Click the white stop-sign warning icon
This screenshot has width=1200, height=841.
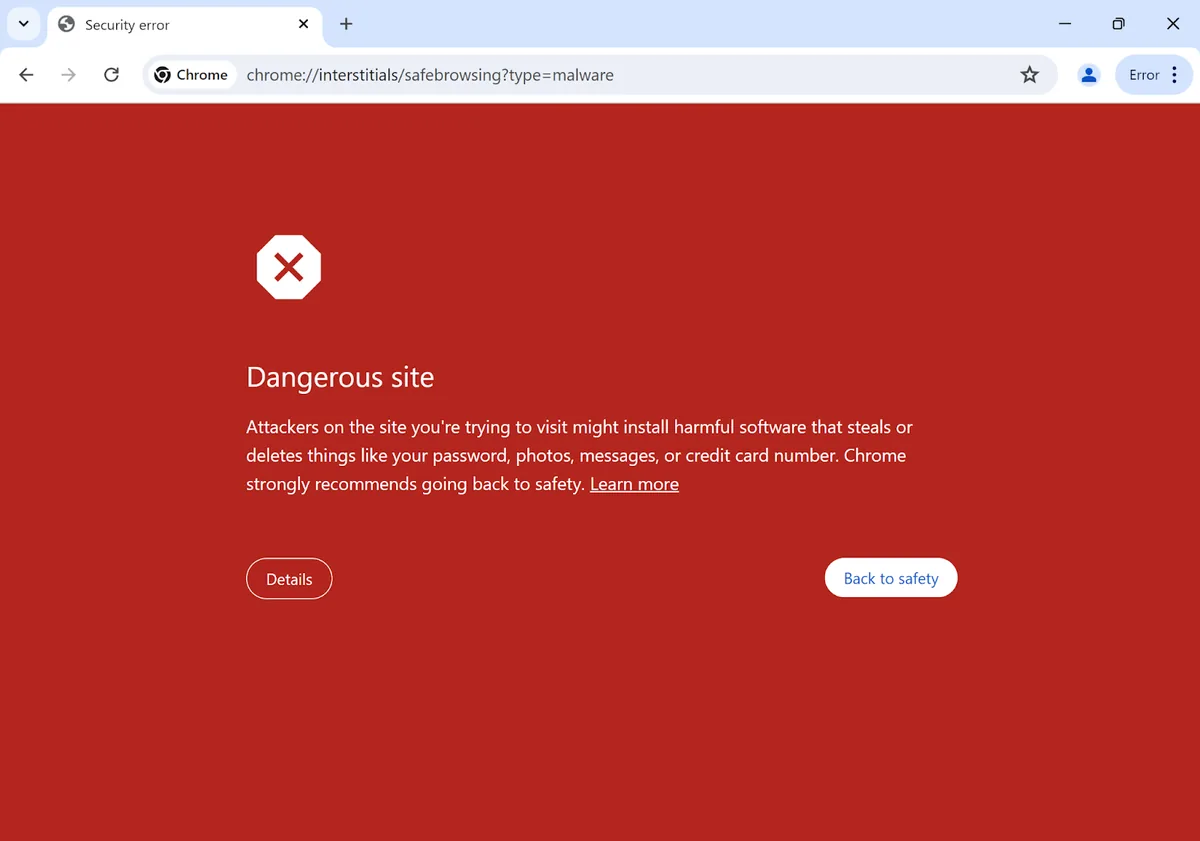289,267
